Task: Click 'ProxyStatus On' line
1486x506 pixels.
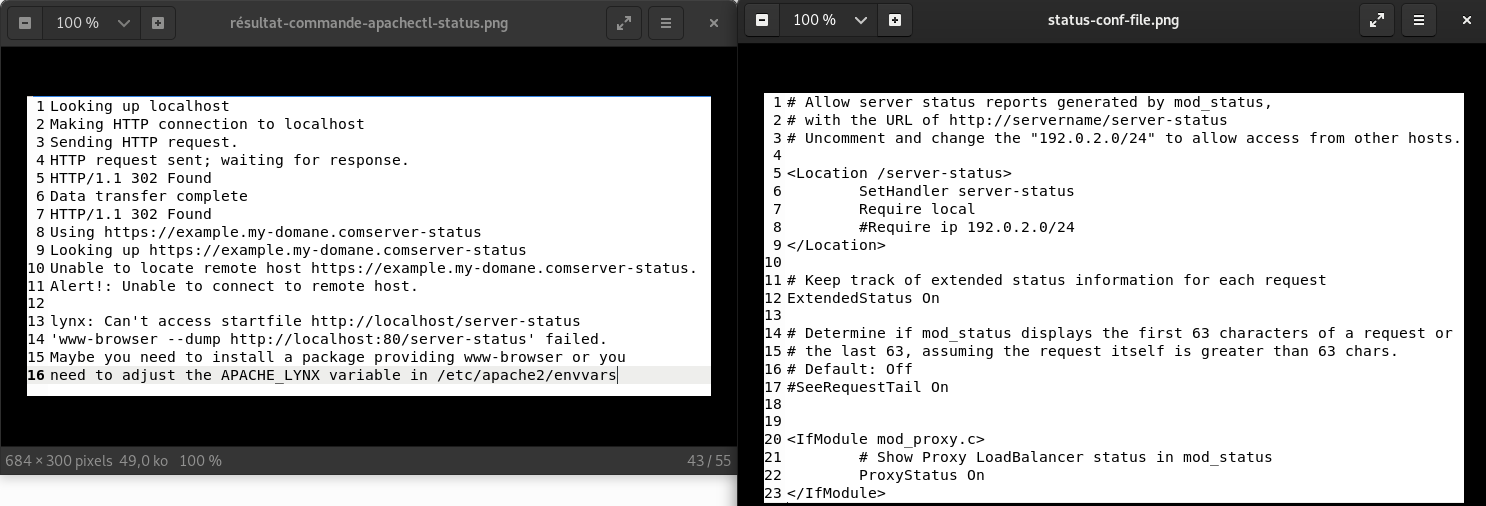Action: (921, 475)
